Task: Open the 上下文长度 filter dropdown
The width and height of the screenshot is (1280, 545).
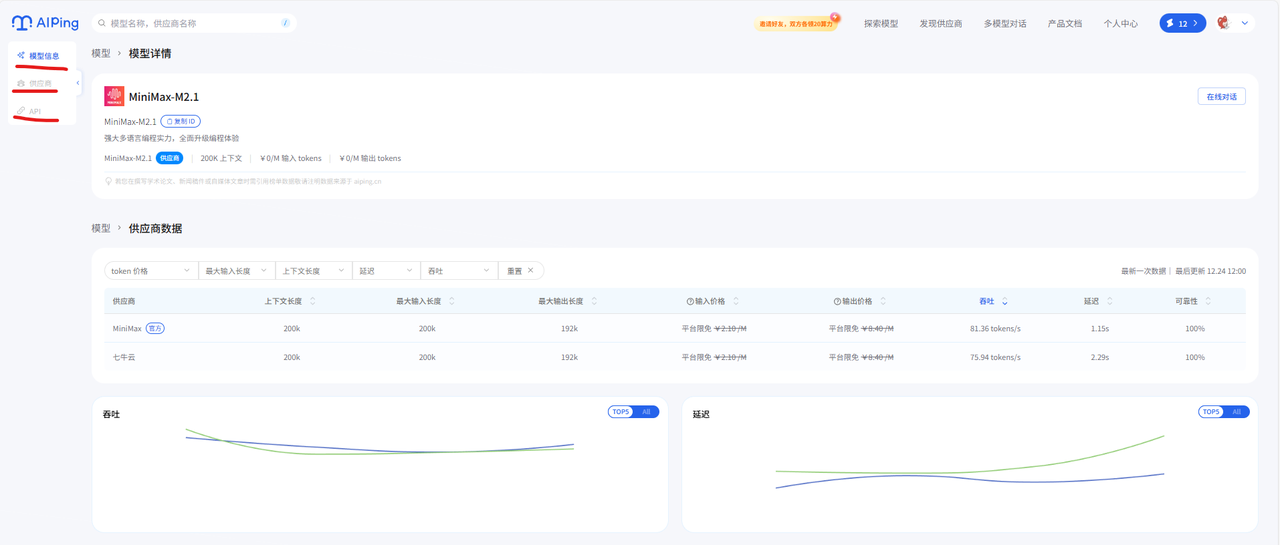Action: tap(313, 271)
